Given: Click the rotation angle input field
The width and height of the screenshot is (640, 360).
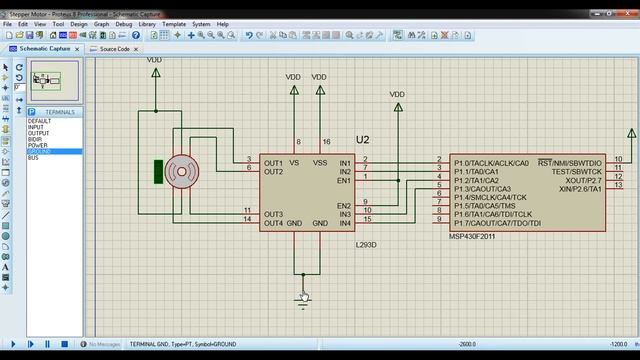Looking at the screenshot, I should [x=20, y=87].
